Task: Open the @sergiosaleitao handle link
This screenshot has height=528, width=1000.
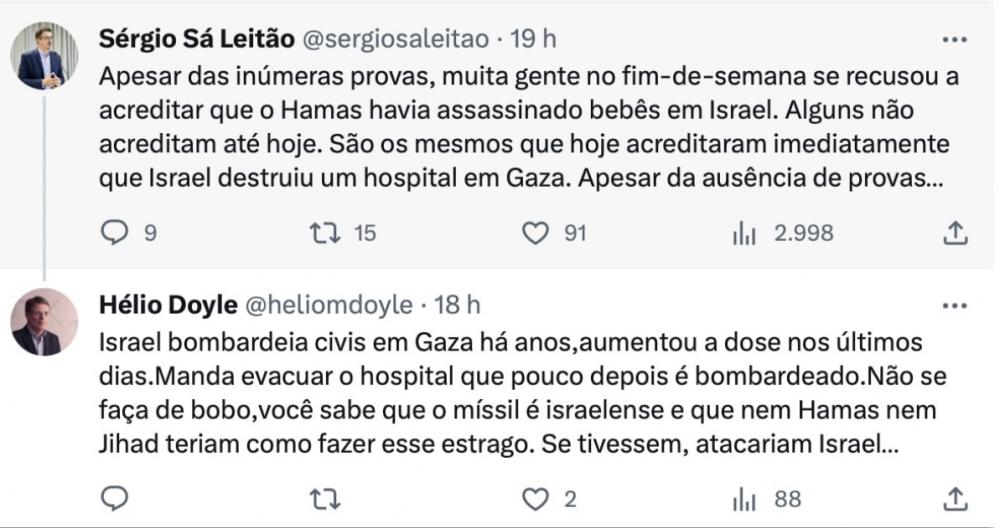Action: pos(396,39)
